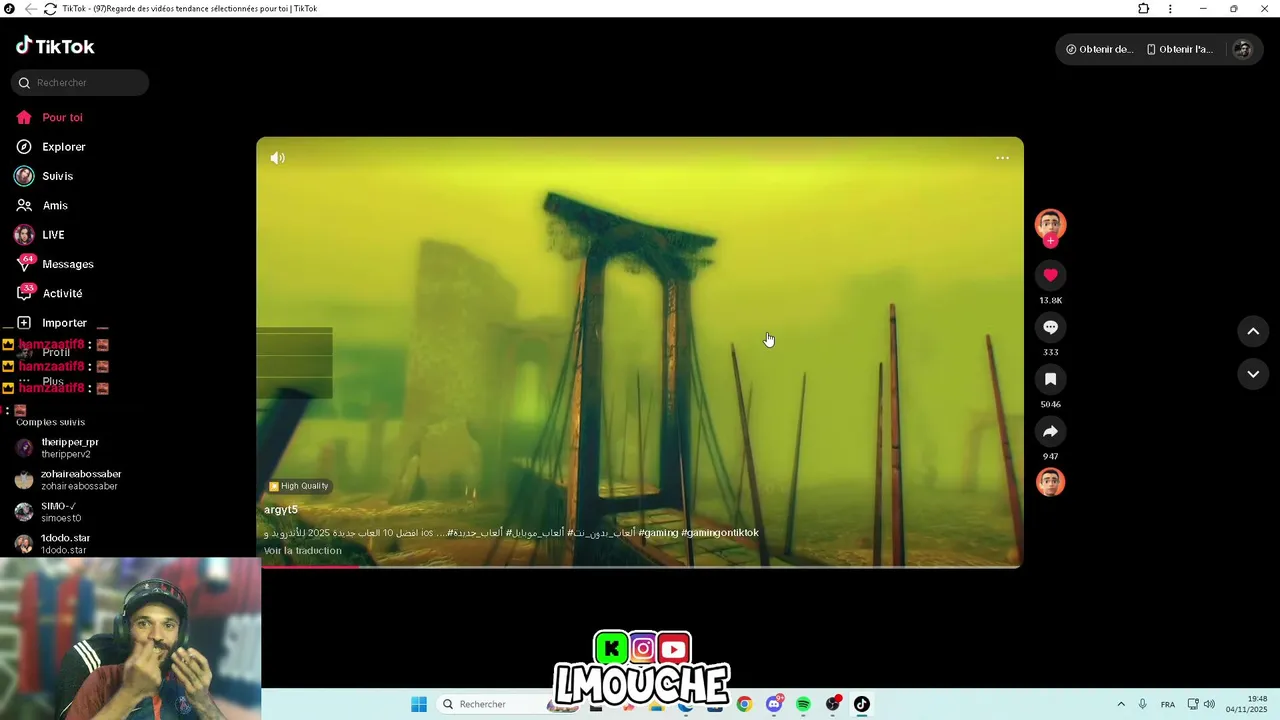Open the browser three-dots menu

coord(1170,9)
